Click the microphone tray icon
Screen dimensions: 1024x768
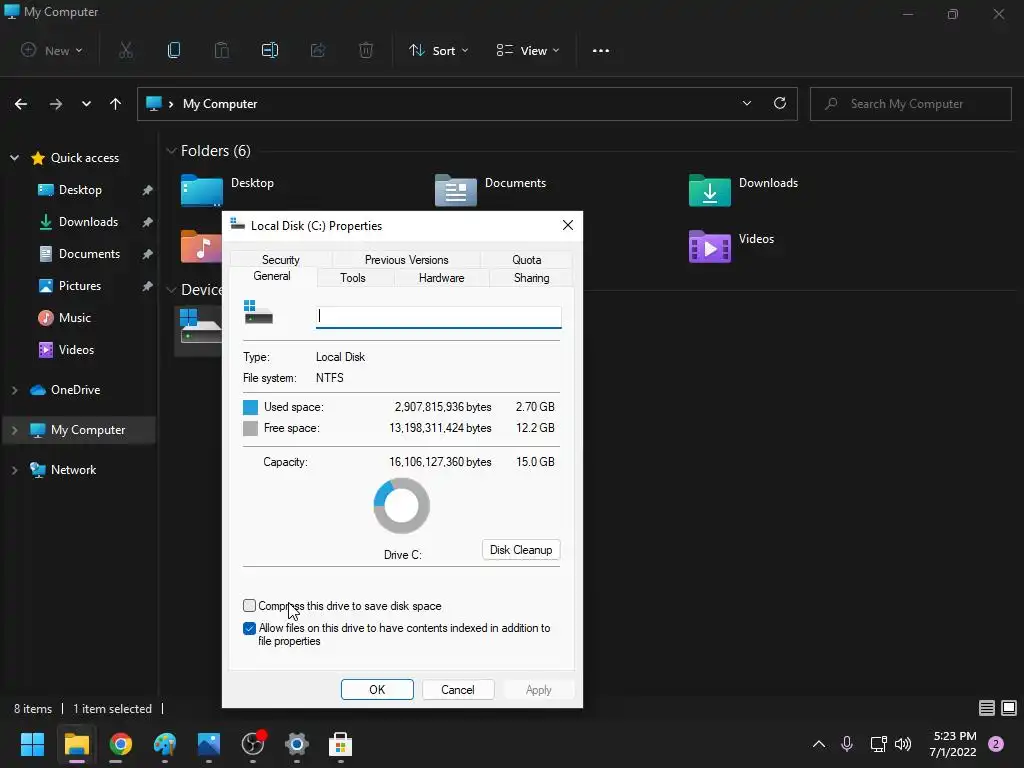(x=847, y=744)
